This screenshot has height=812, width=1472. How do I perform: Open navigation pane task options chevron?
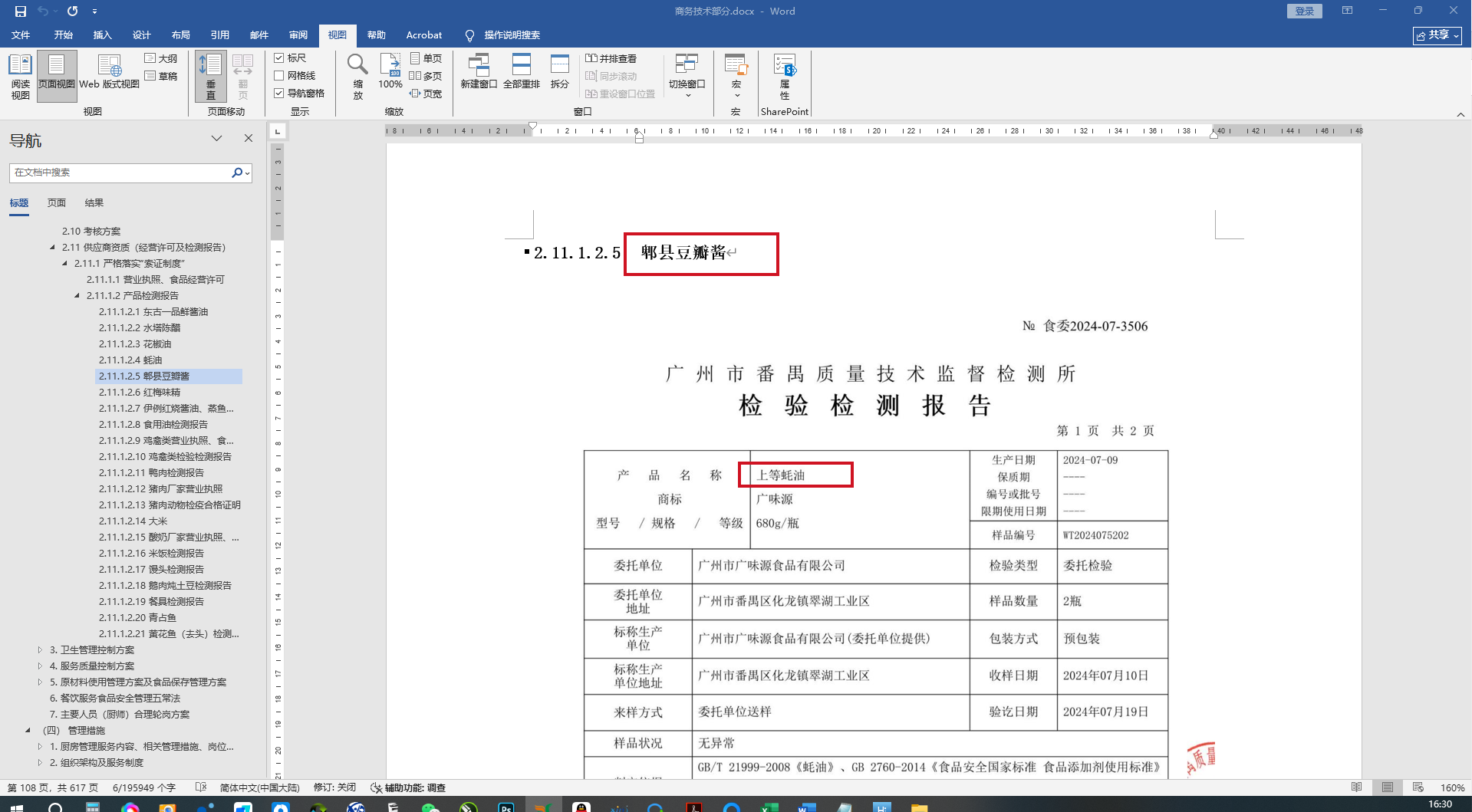(217, 139)
